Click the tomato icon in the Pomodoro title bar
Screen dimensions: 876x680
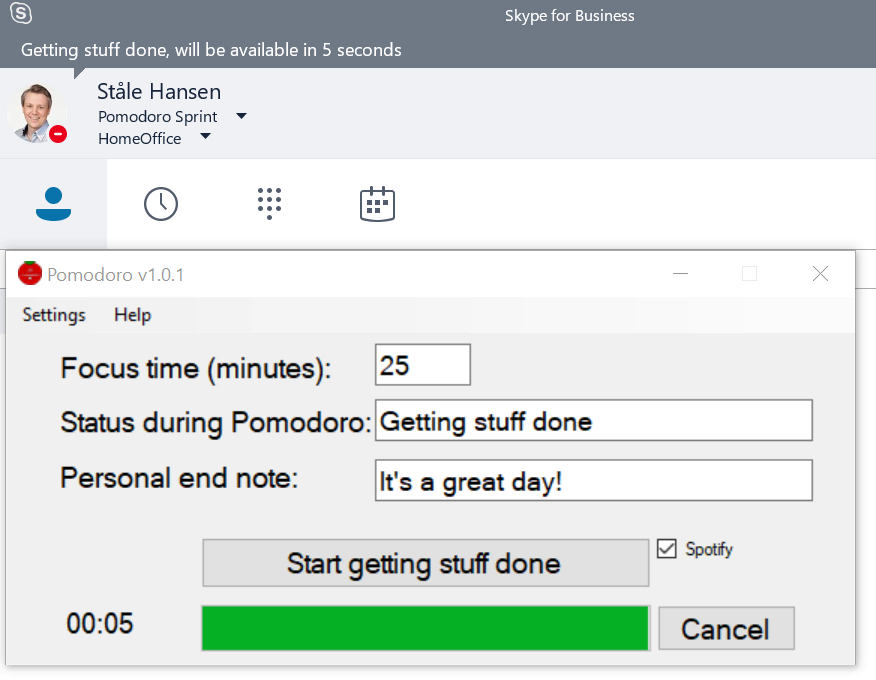coord(31,272)
